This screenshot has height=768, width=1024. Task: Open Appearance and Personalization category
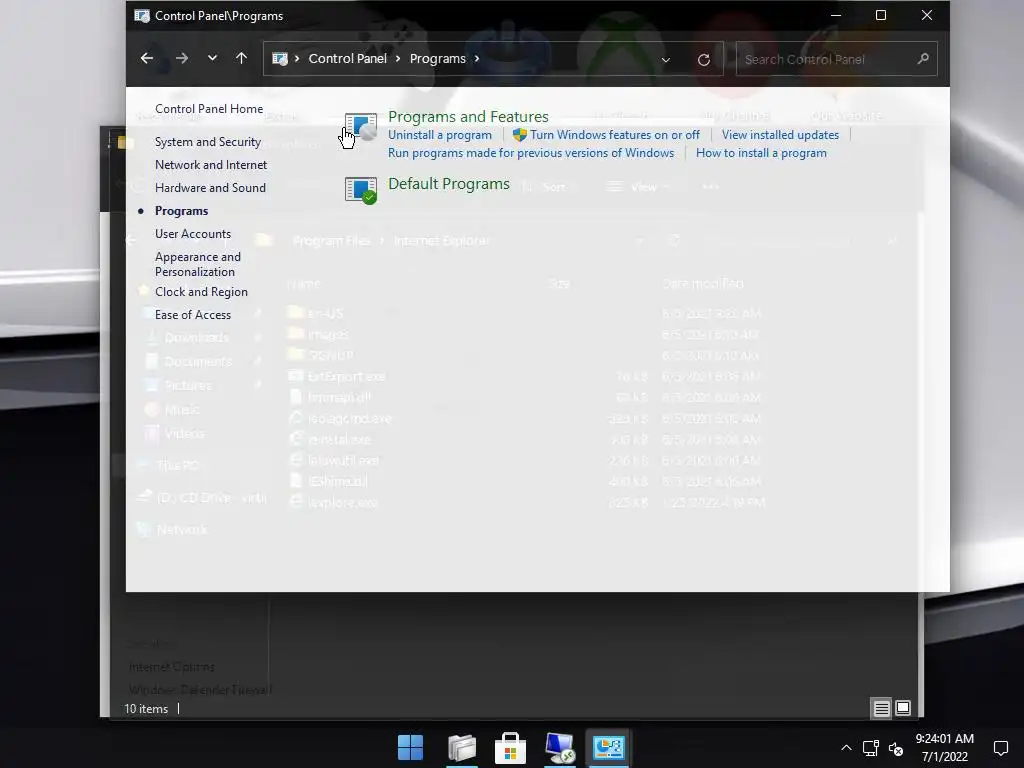coord(198,264)
